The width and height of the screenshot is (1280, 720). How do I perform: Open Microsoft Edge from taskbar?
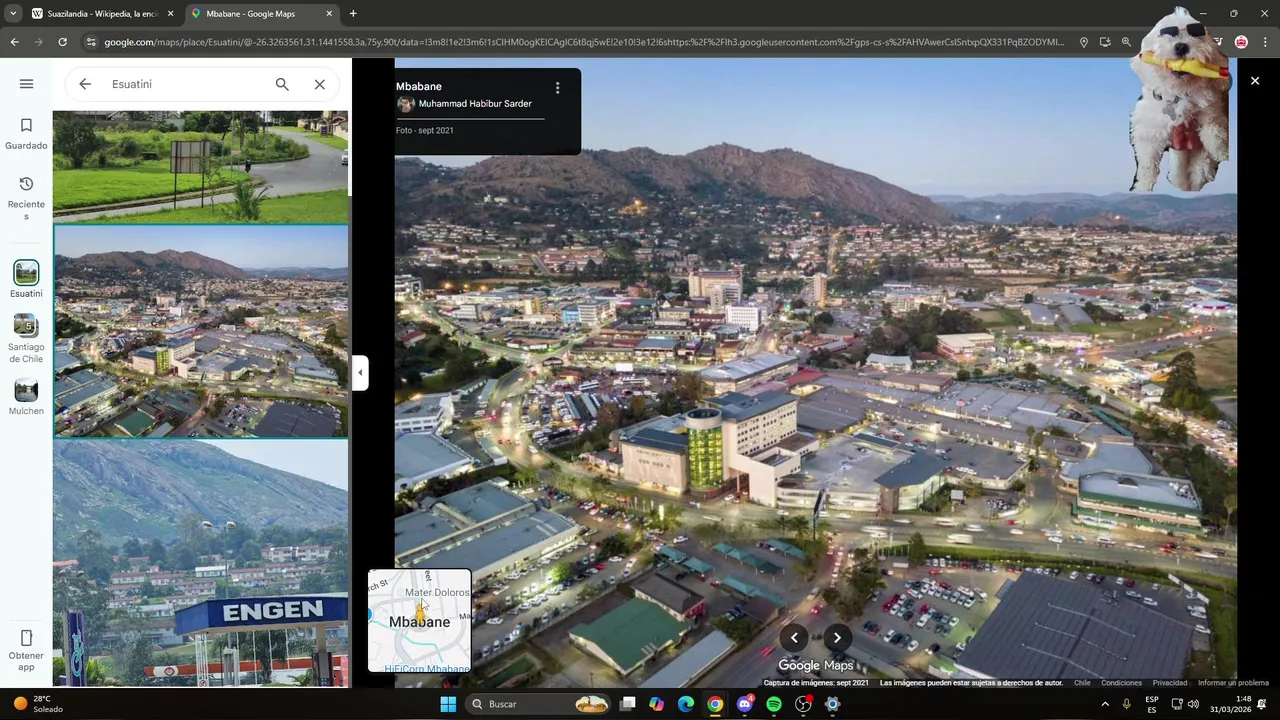click(686, 704)
